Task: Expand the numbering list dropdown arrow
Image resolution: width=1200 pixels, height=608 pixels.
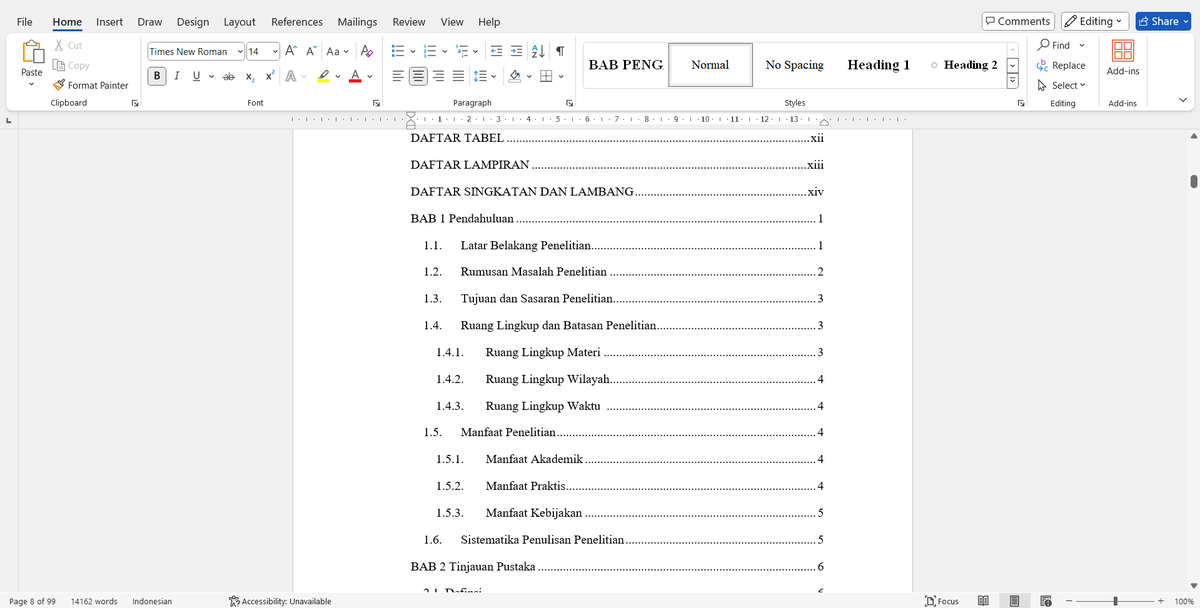Action: tap(445, 52)
